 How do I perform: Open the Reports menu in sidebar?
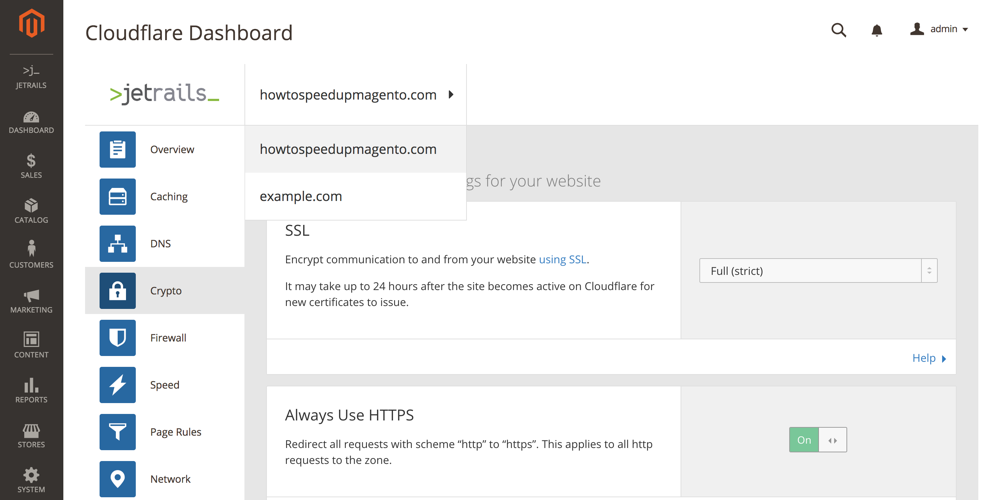pyautogui.click(x=31, y=391)
